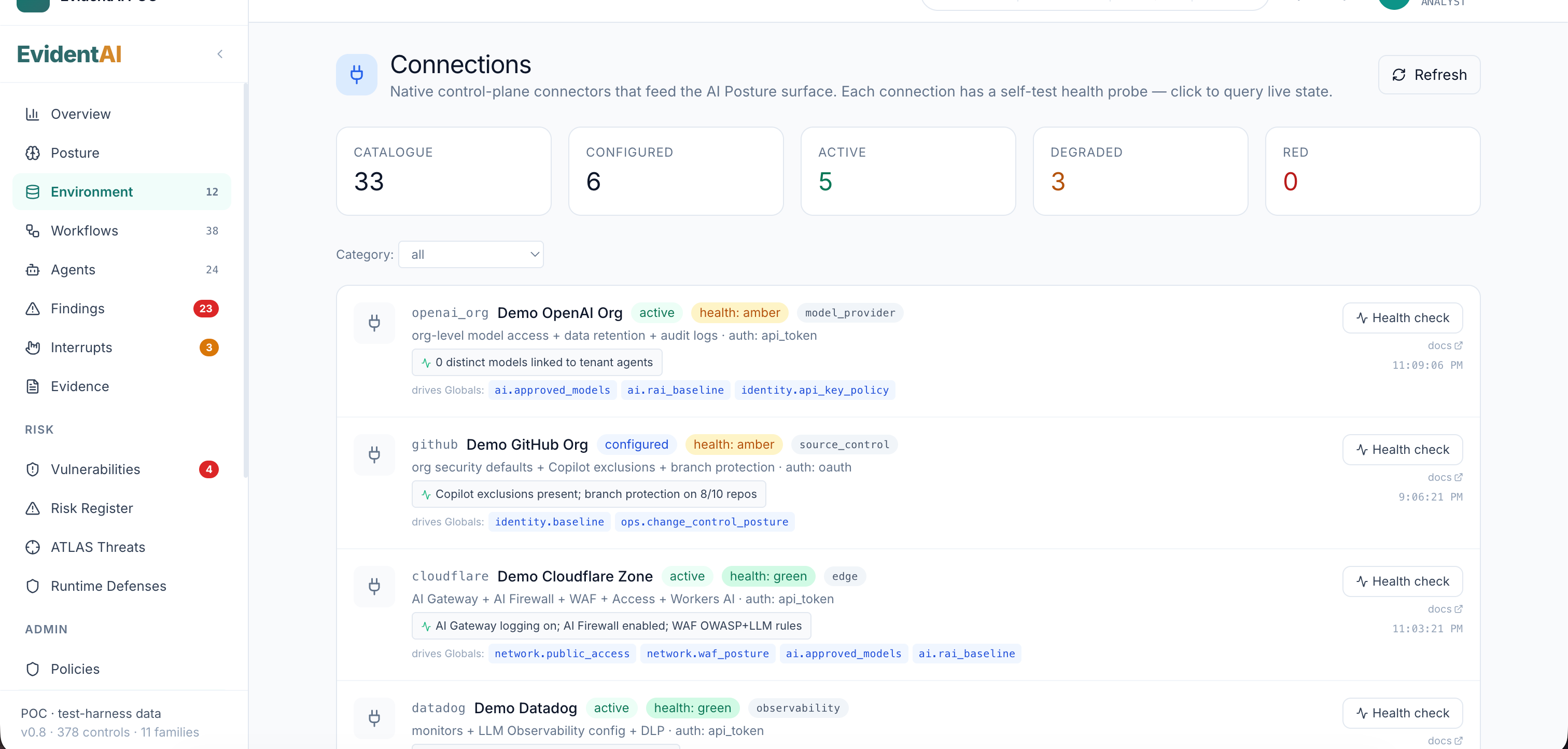Click the Active 5 stat card
Image resolution: width=1568 pixels, height=749 pixels.
908,171
